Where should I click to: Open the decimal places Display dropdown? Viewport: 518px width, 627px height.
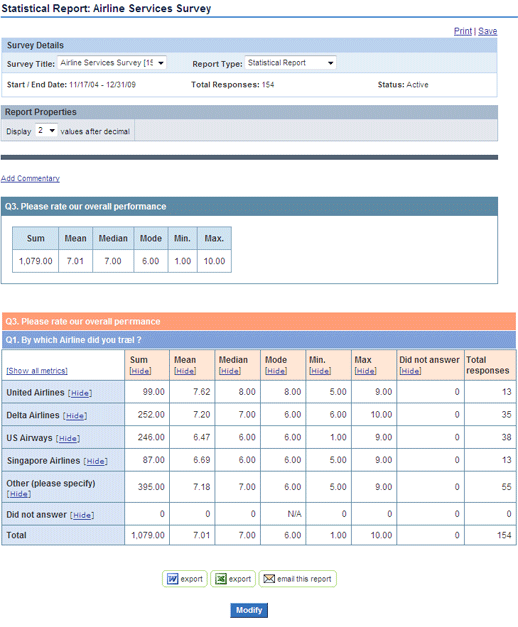point(46,130)
